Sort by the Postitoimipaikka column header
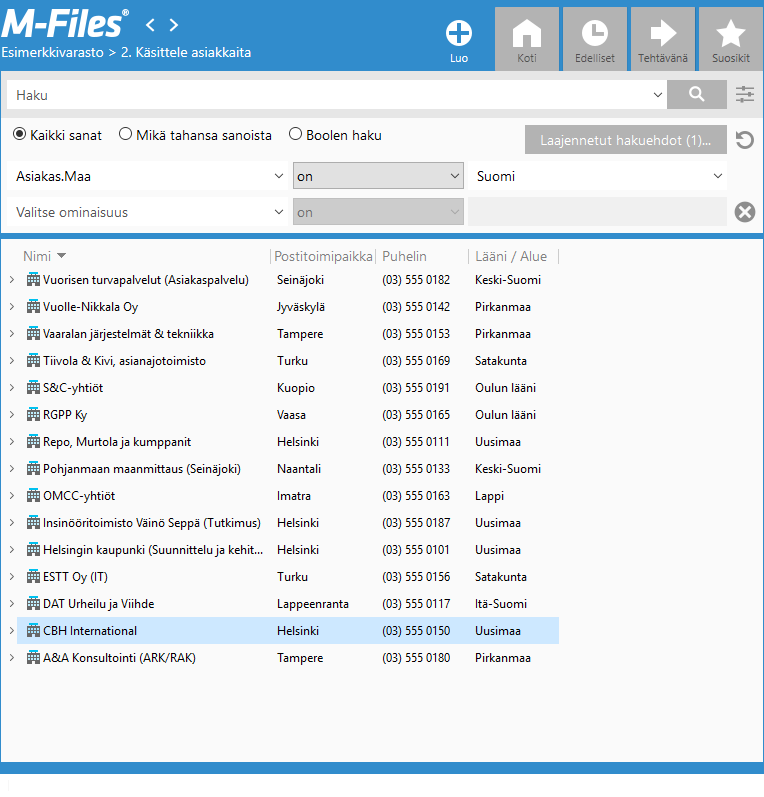 click(x=322, y=256)
